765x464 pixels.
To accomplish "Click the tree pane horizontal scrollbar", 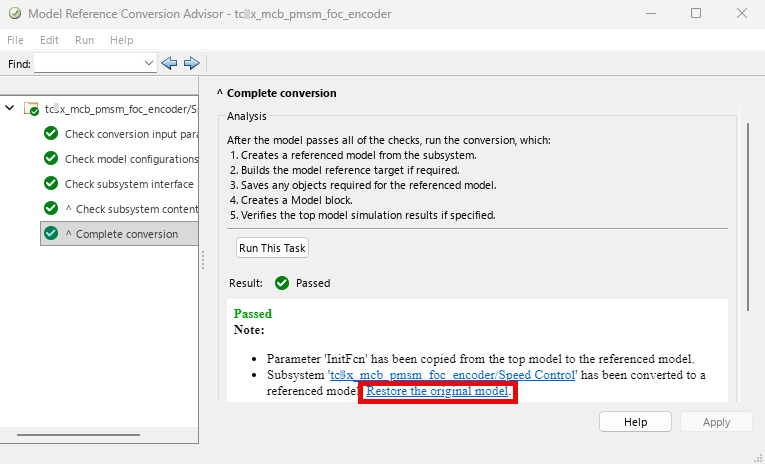I will pos(79,435).
